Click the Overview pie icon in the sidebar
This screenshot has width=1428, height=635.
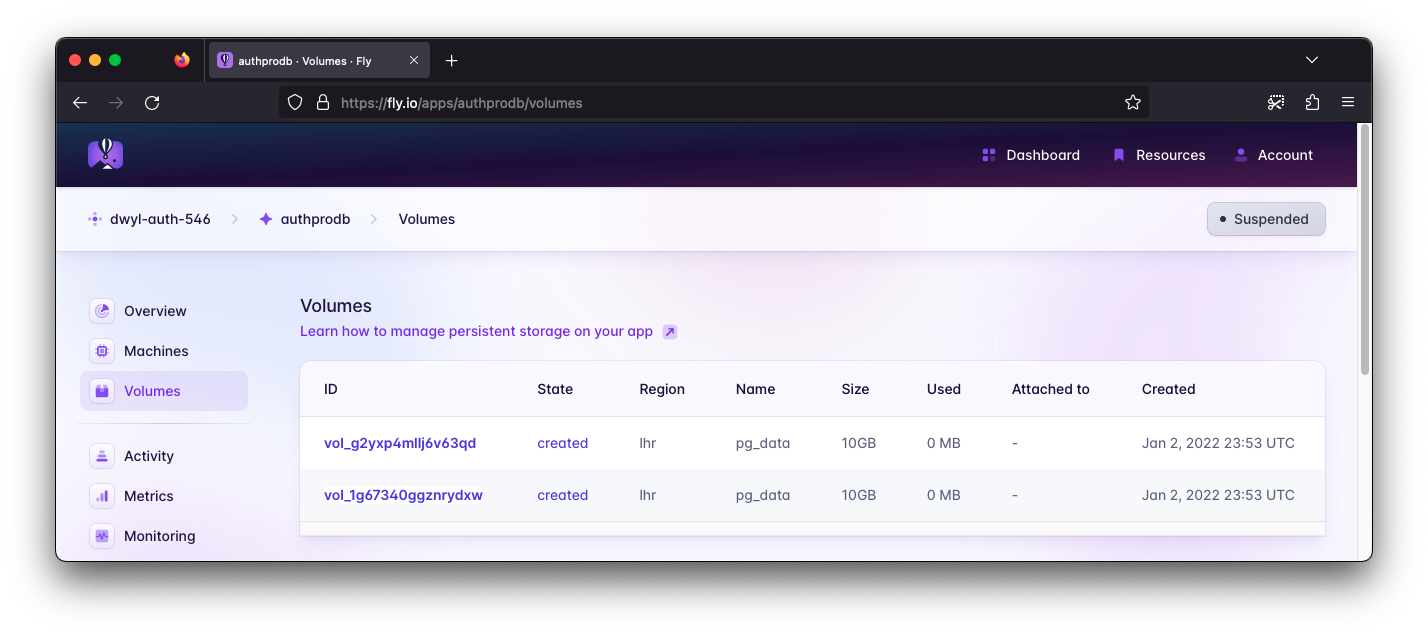101,311
